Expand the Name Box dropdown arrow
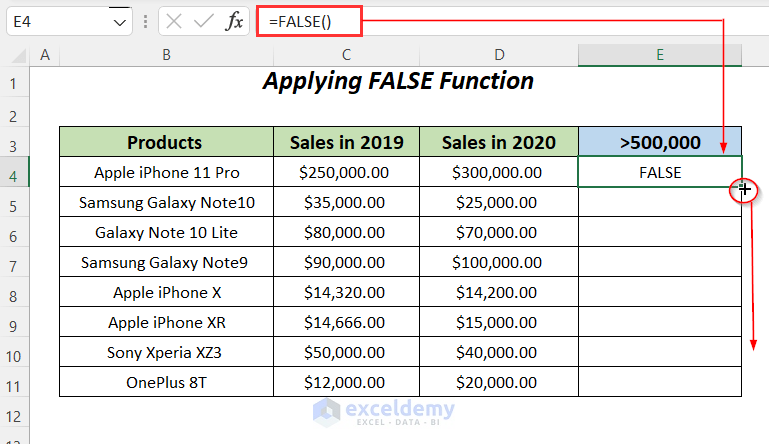The height and width of the screenshot is (444, 769). point(119,22)
